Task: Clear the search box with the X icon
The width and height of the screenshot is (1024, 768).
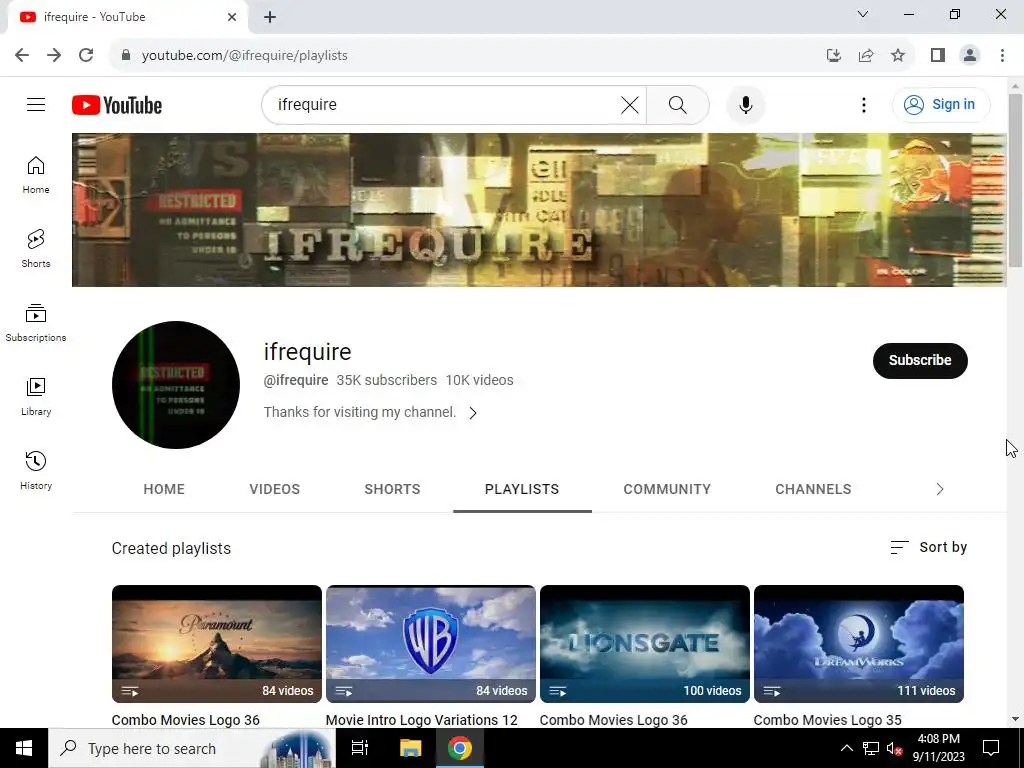Action: (x=630, y=104)
